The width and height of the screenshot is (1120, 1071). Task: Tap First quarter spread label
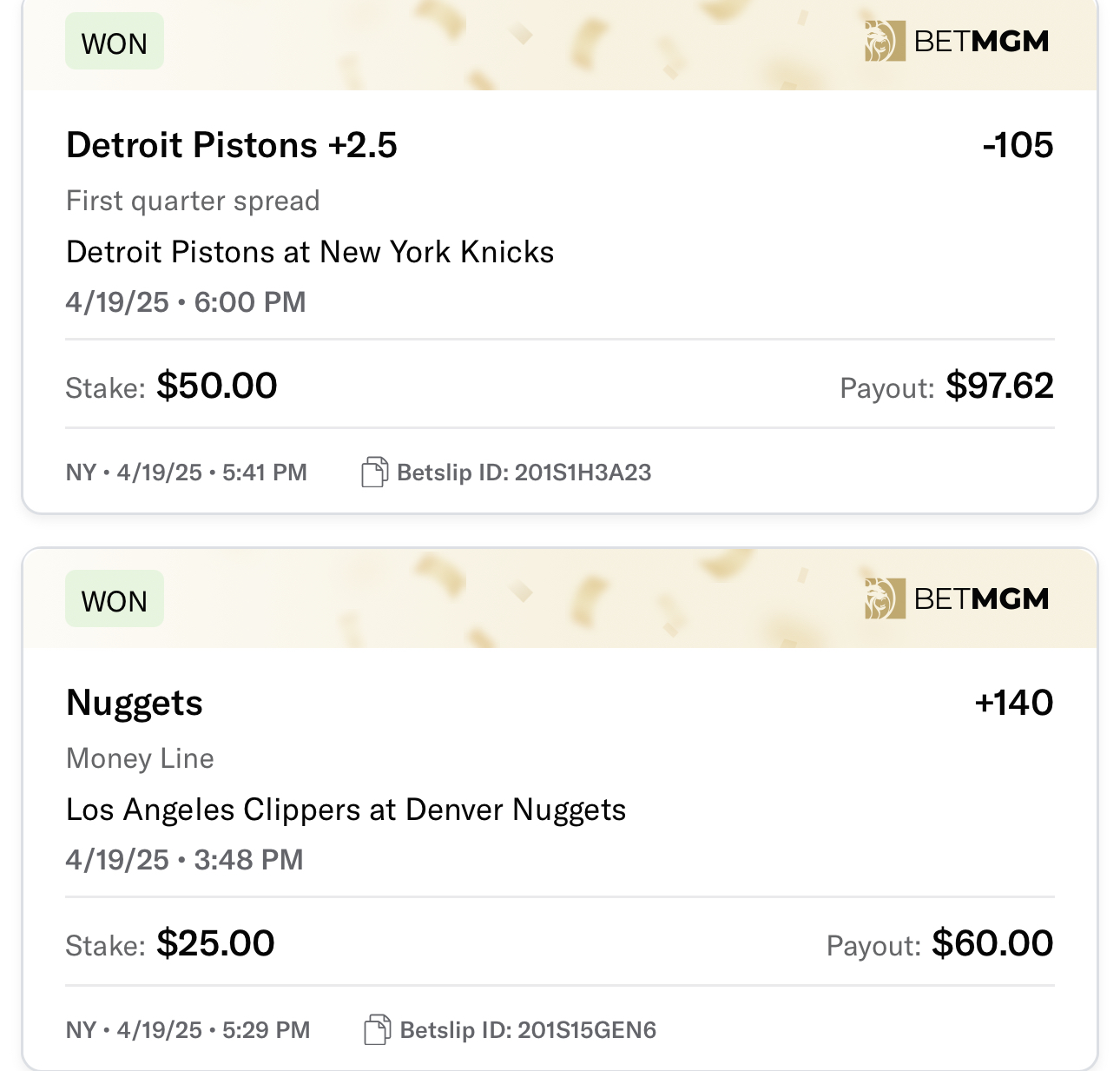click(x=194, y=201)
